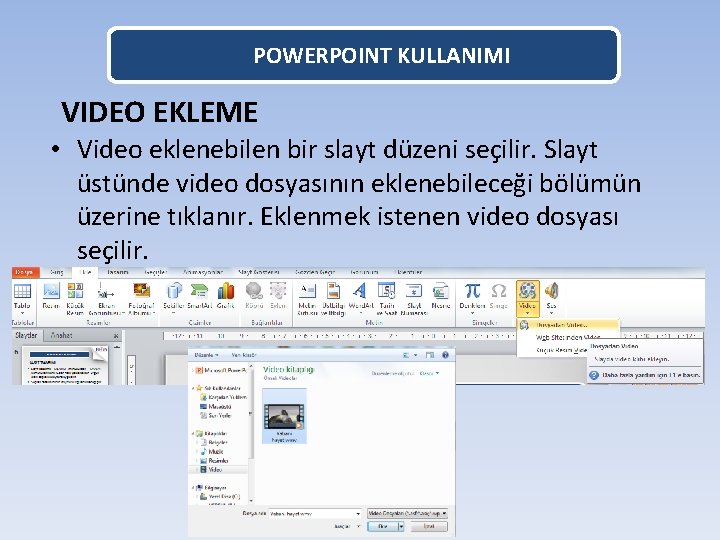Select Müzik in the Kitaplıklar tree
This screenshot has height=540, width=720.
(x=211, y=451)
